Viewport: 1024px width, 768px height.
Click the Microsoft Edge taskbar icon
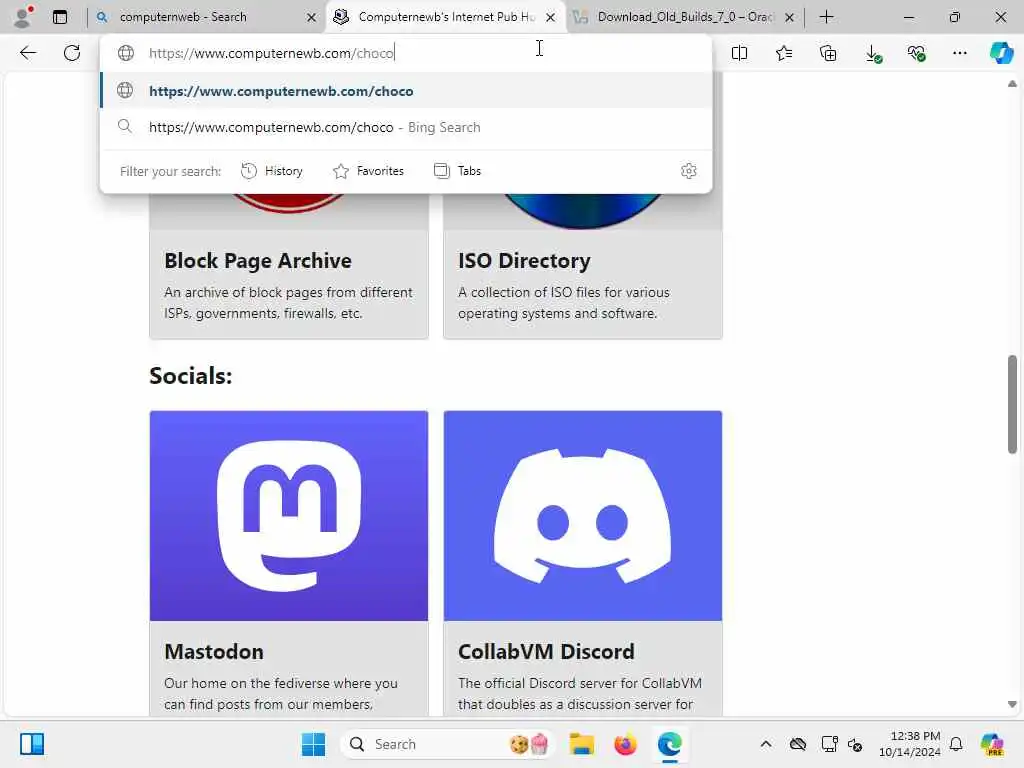[x=670, y=744]
